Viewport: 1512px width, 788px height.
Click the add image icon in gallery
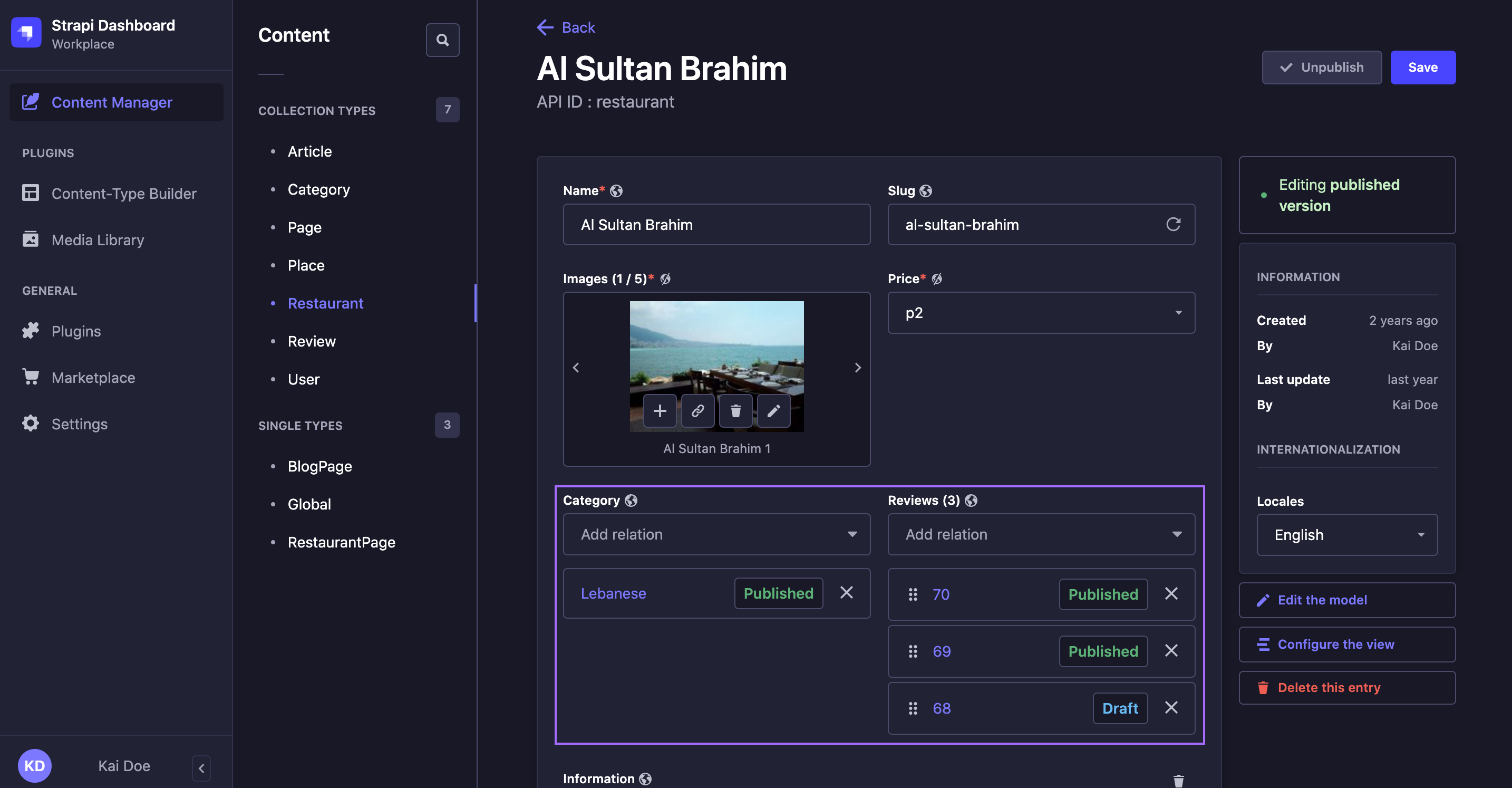pyautogui.click(x=659, y=411)
